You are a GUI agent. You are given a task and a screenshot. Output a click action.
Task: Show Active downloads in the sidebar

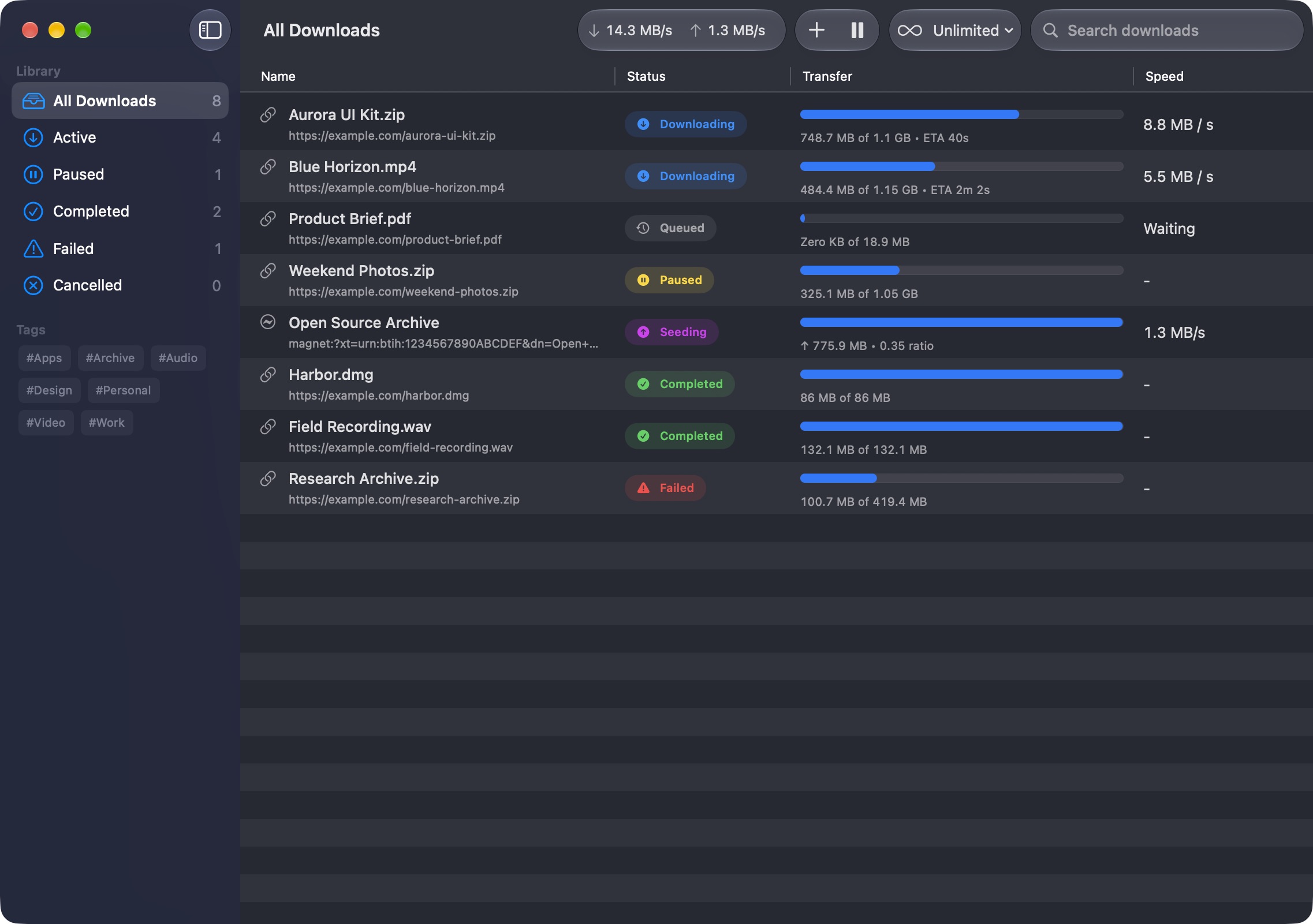coord(120,137)
